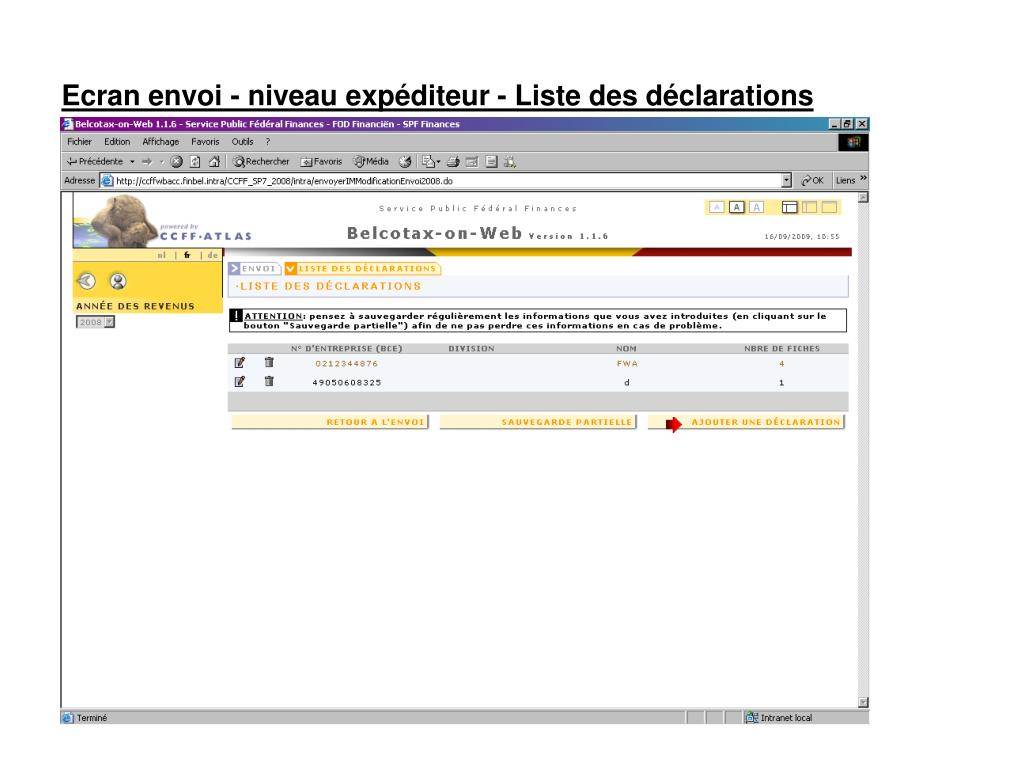Select the Liste des déclarations breadcrumb tab
The width and height of the screenshot is (1024, 768).
(x=362, y=268)
